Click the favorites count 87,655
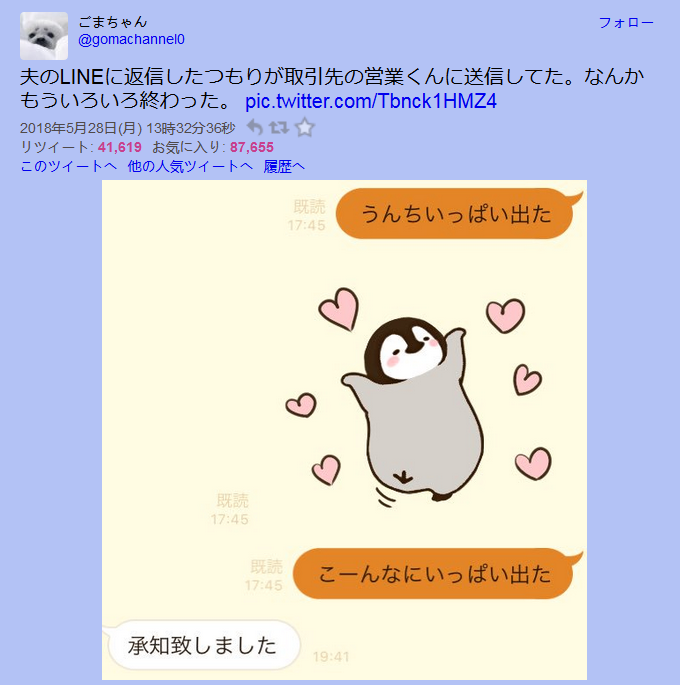The width and height of the screenshot is (680, 685). click(x=252, y=147)
